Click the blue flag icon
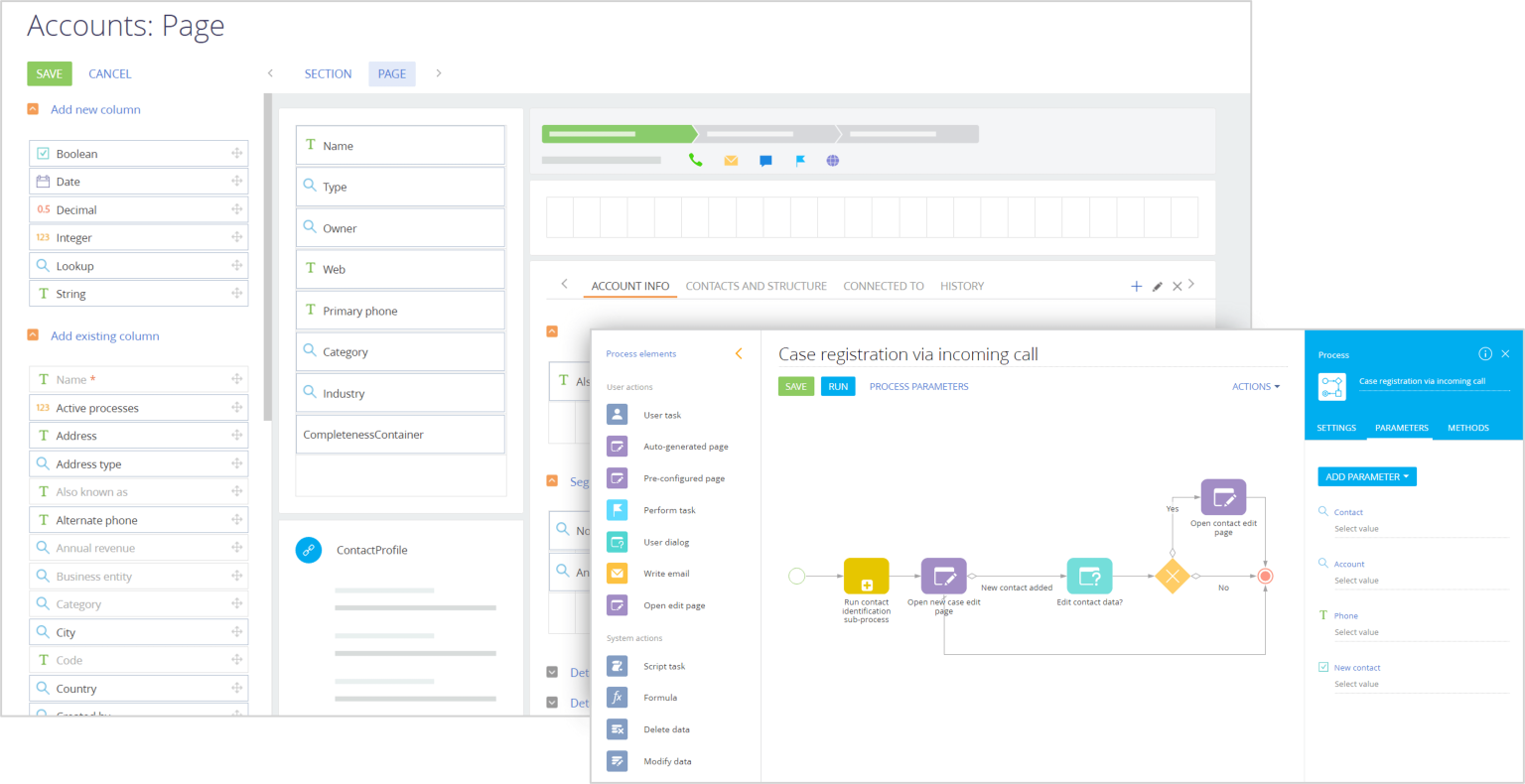1525x784 pixels. (x=800, y=161)
